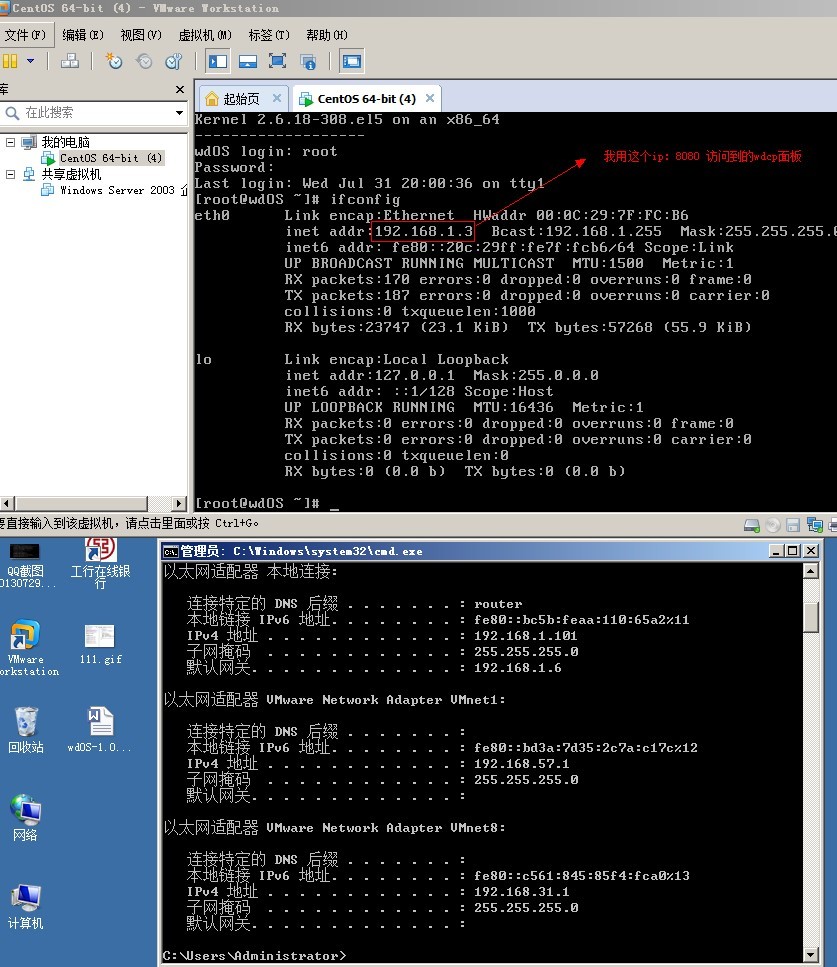Collapse the 共享虚拟机 tree node
837x967 pixels.
(10, 175)
